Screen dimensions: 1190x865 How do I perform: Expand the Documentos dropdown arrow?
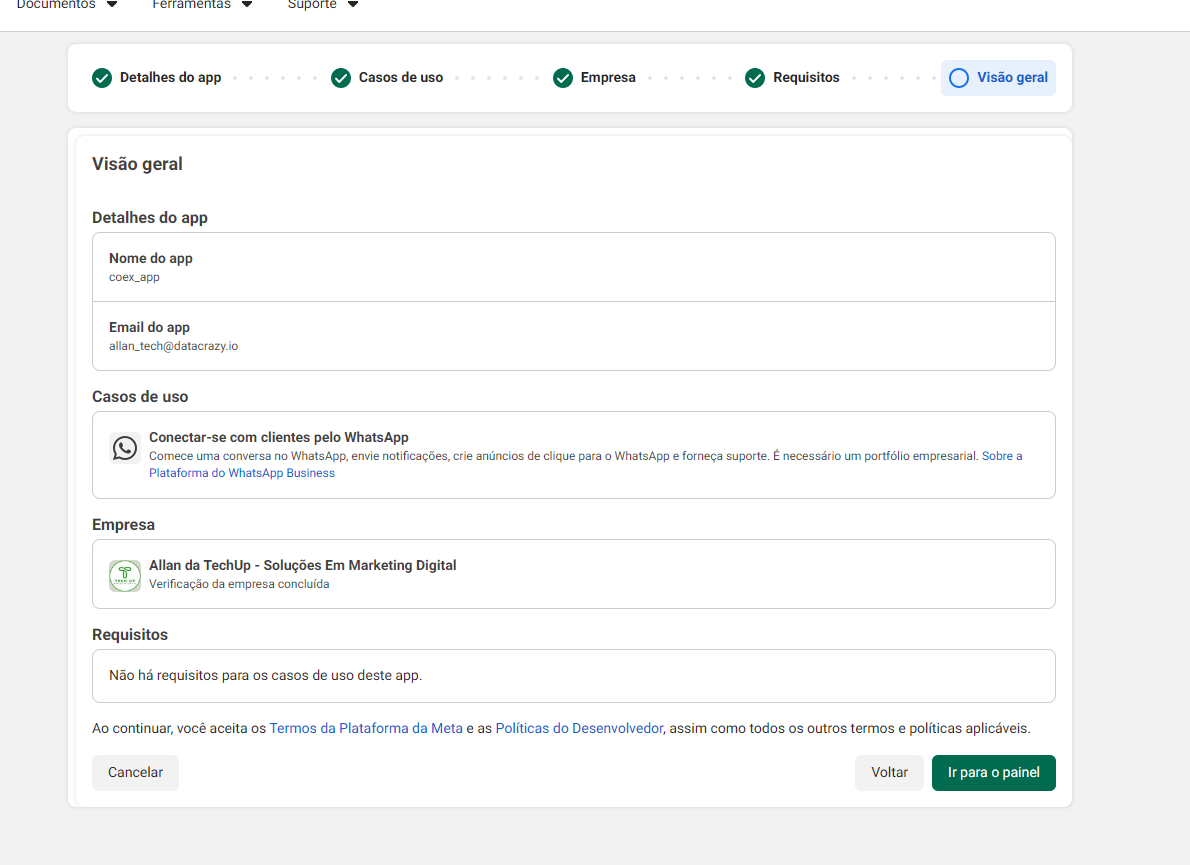[x=112, y=5]
